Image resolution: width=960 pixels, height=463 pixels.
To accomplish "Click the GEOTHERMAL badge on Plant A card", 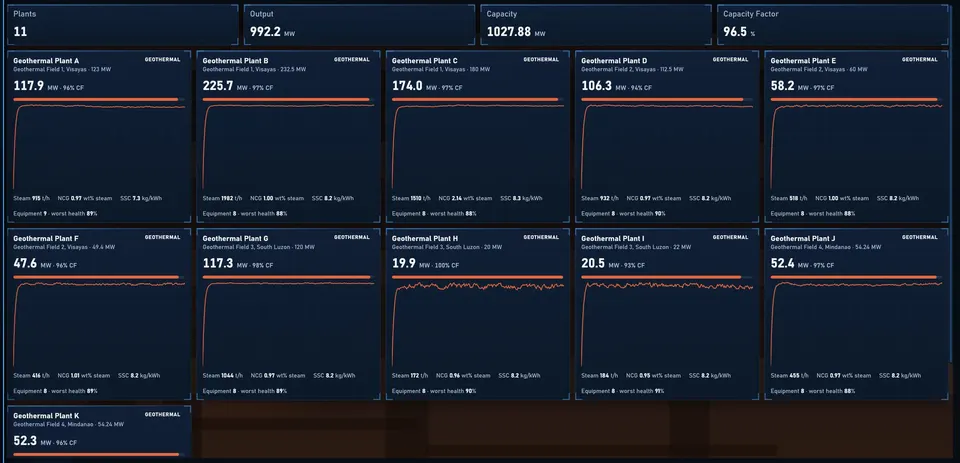I will point(162,59).
